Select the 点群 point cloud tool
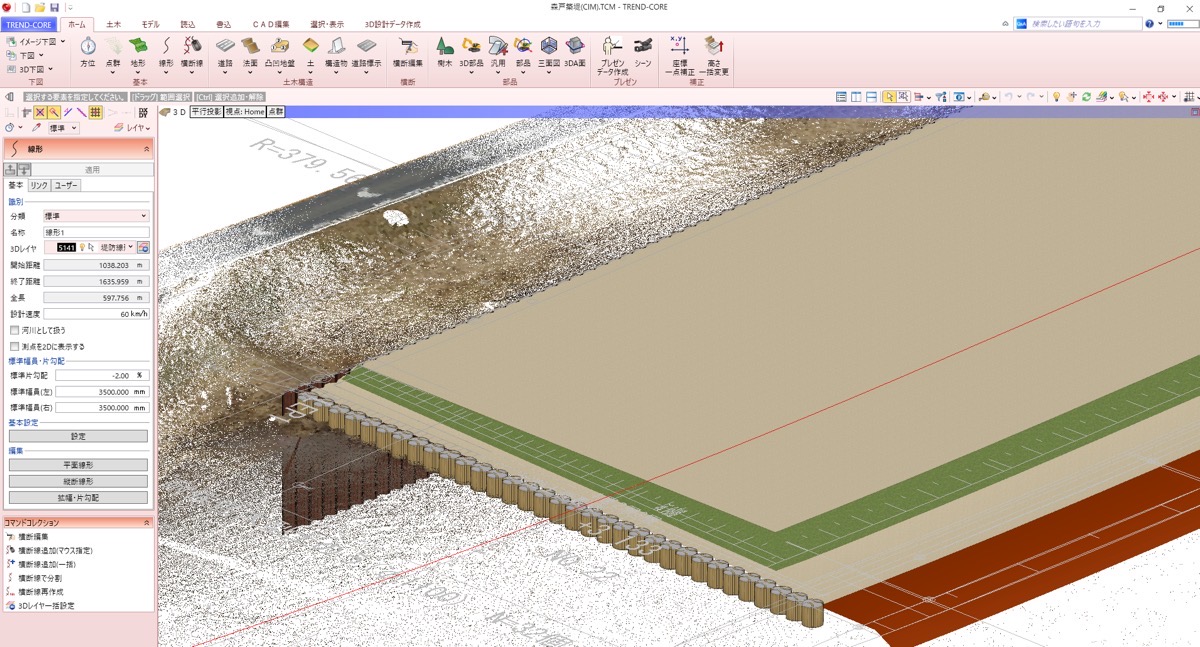Image resolution: width=1200 pixels, height=647 pixels. pos(113,47)
